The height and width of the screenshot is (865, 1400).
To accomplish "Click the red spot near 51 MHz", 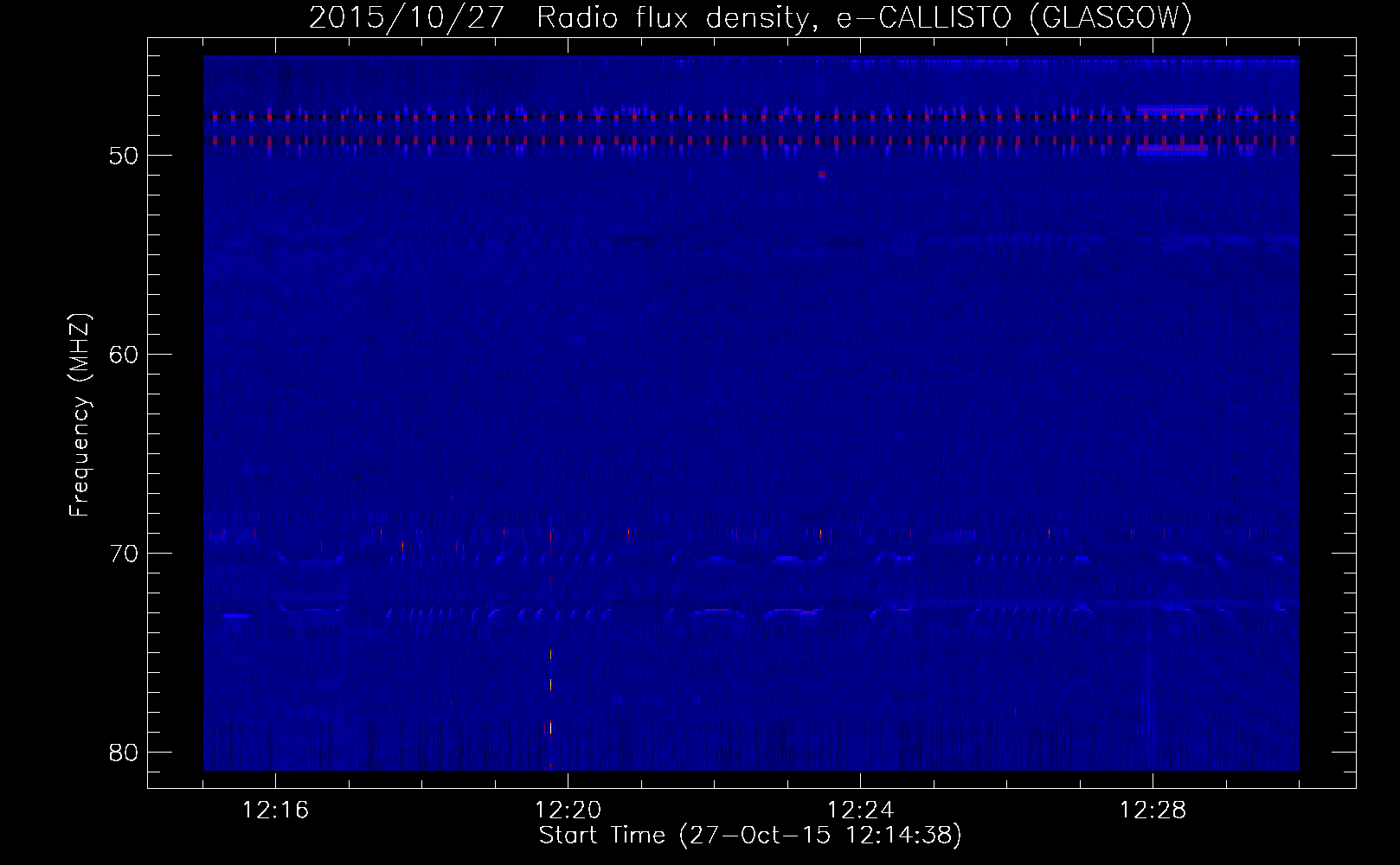I will coord(822,175).
